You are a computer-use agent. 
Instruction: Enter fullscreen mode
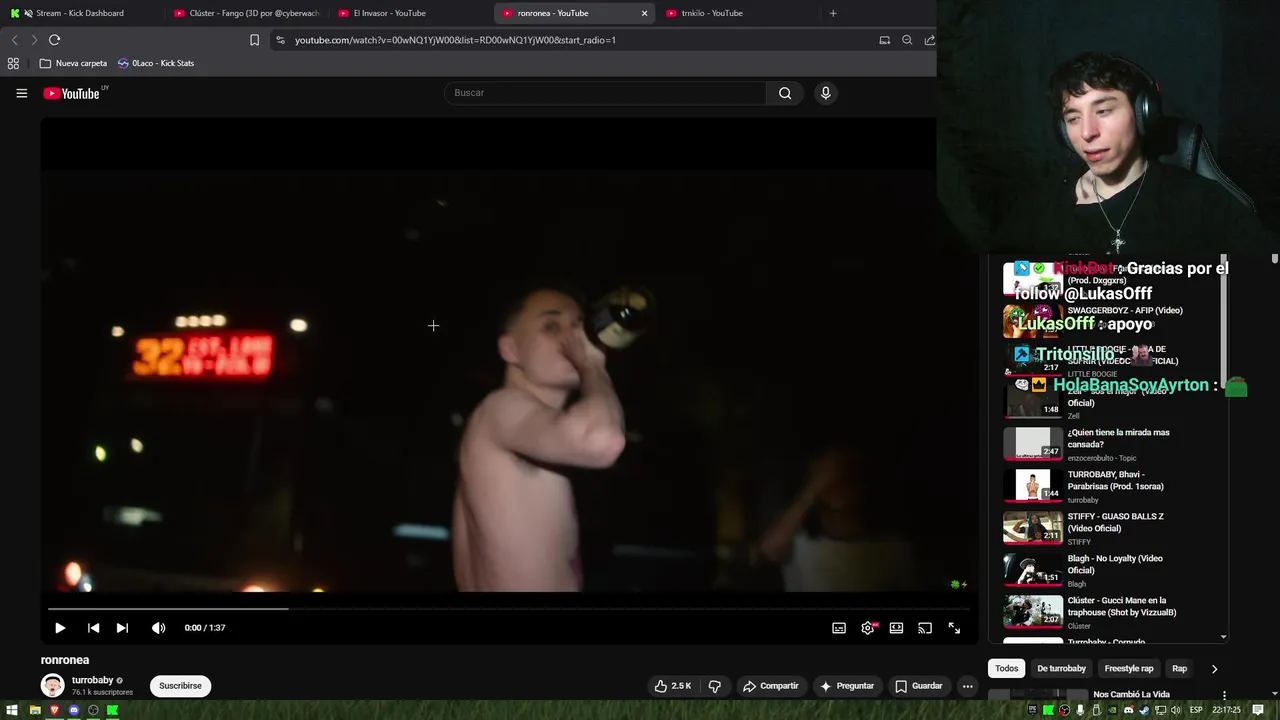coord(954,628)
